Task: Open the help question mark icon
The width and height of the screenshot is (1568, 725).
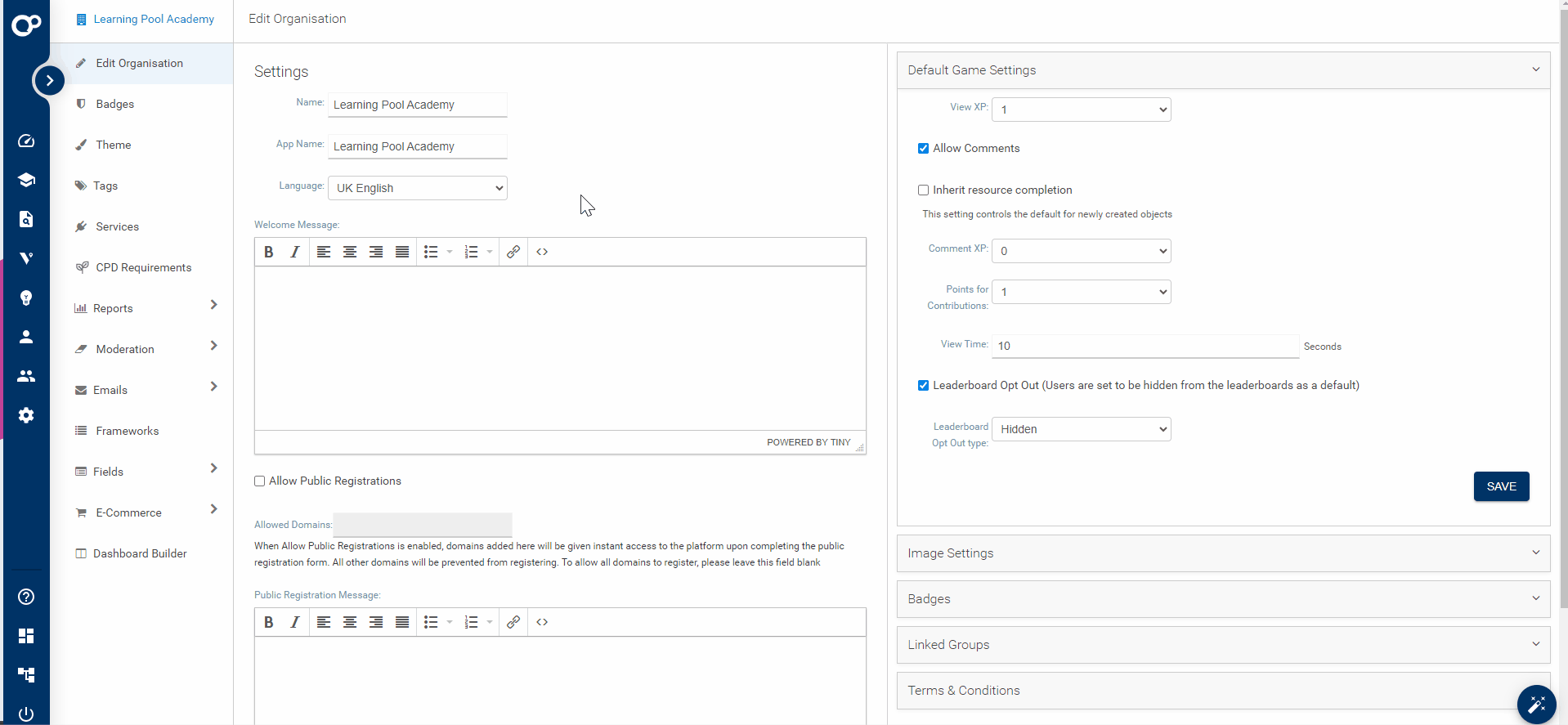Action: [x=26, y=597]
